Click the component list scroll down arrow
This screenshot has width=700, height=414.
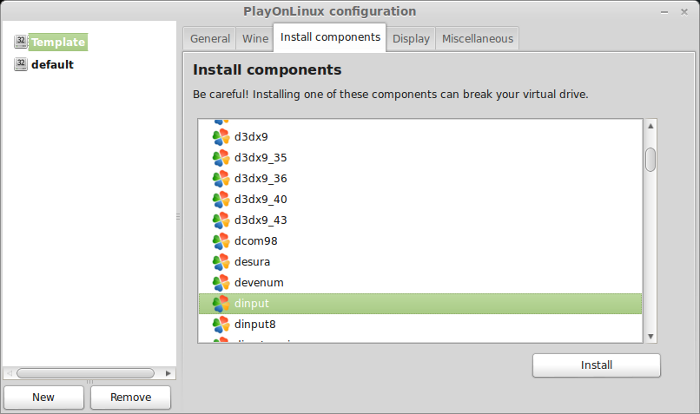(x=650, y=336)
